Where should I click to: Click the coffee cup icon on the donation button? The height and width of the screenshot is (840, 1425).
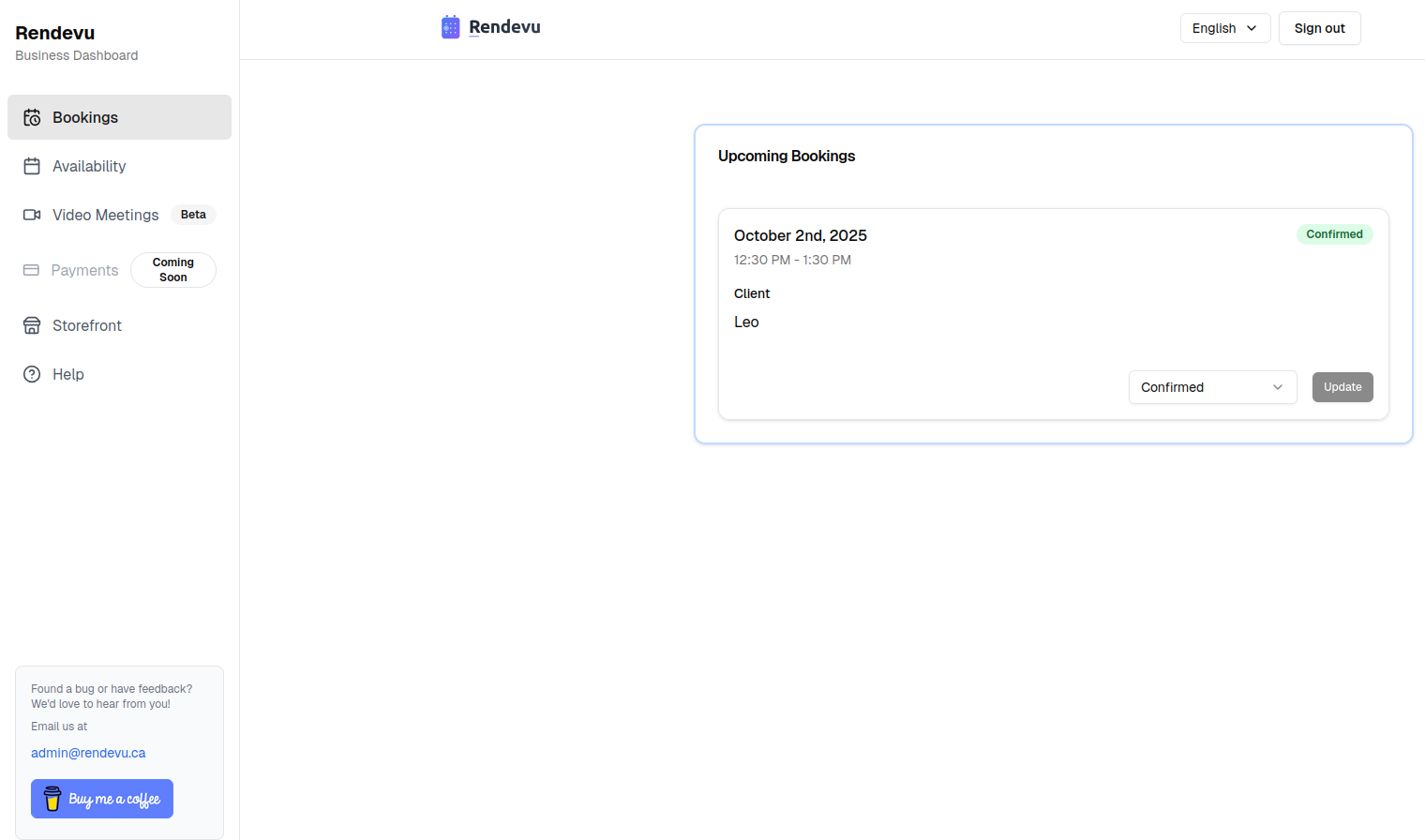click(x=51, y=798)
